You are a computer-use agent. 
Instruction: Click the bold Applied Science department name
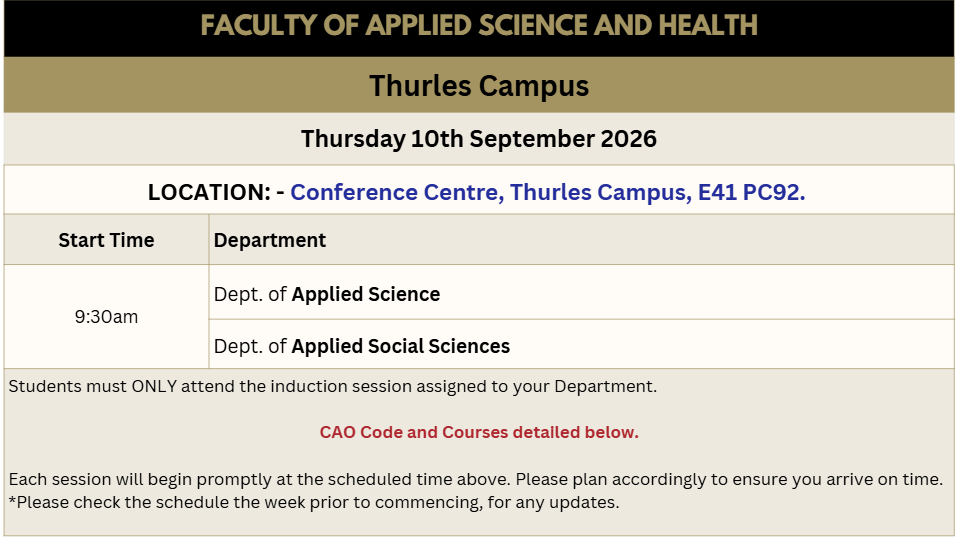[366, 294]
